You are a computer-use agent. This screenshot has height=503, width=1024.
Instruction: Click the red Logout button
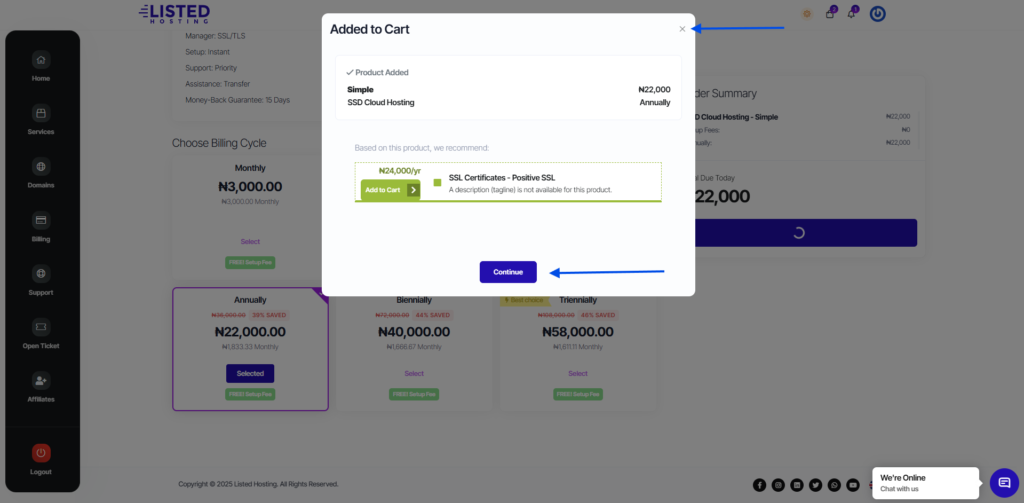[x=41, y=453]
